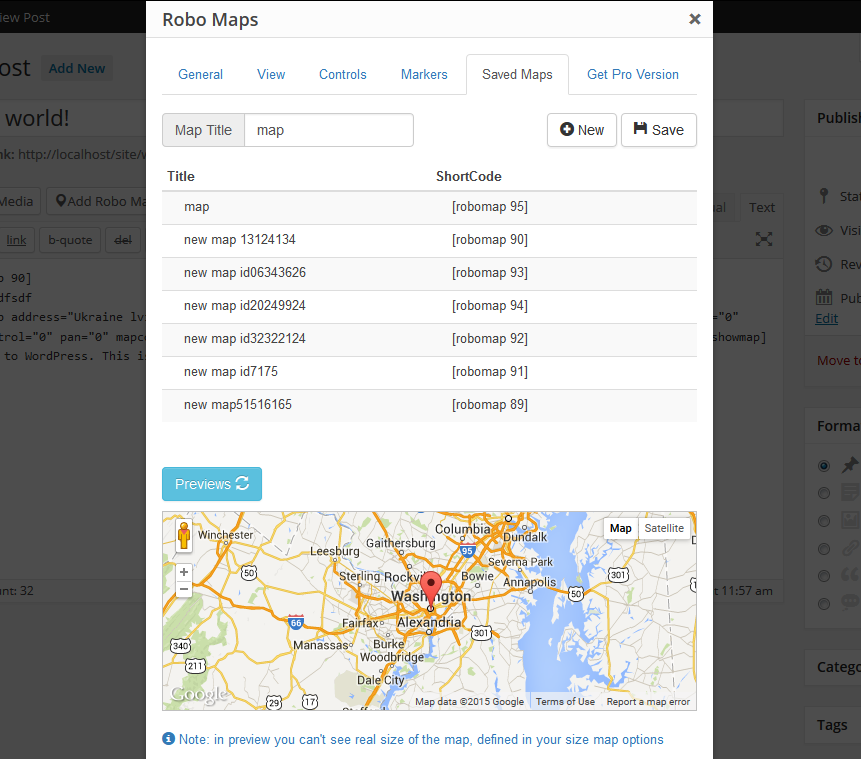Open the General tab
The image size is (861, 759).
point(200,74)
